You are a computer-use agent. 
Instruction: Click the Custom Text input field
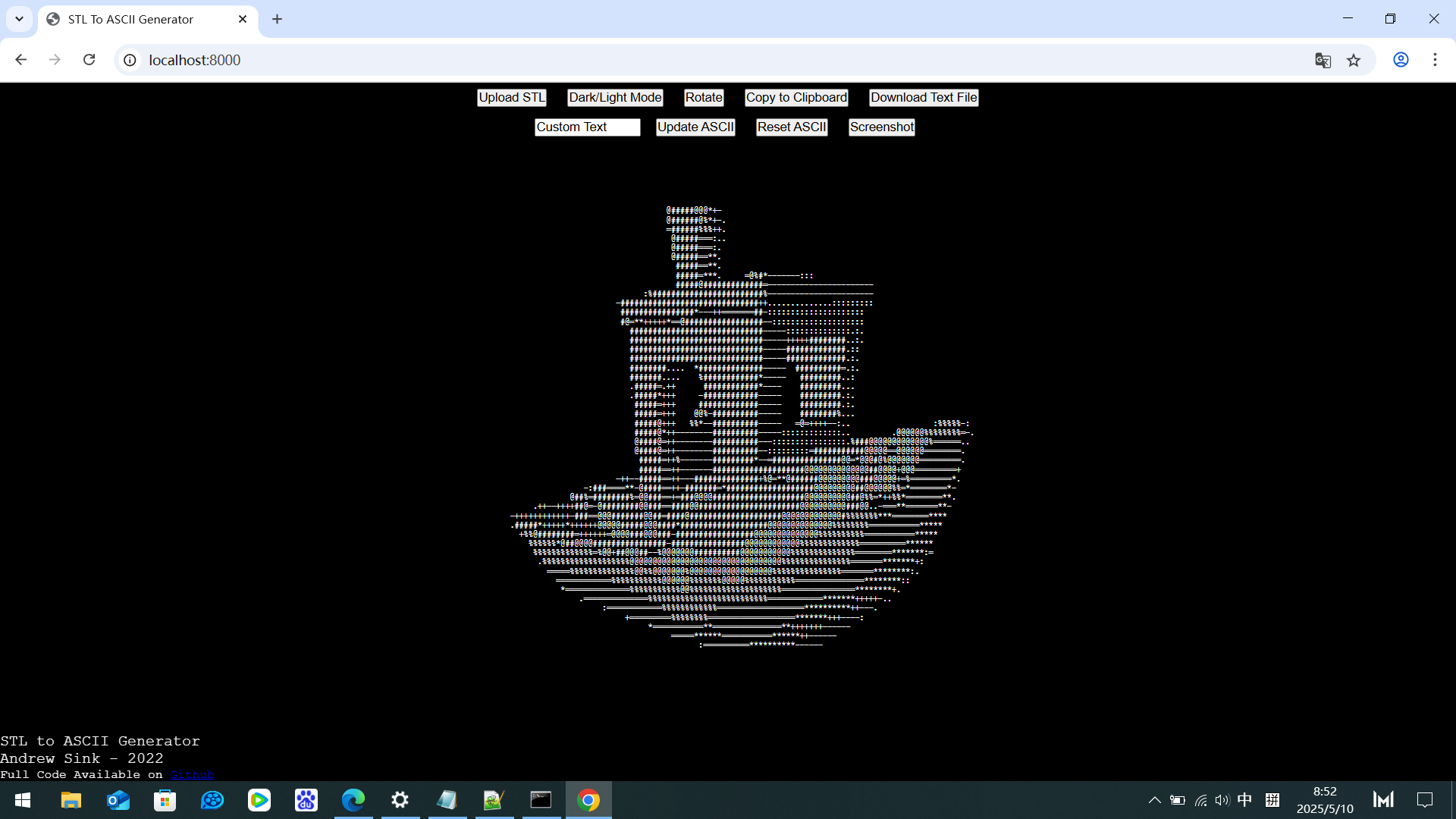pos(587,127)
